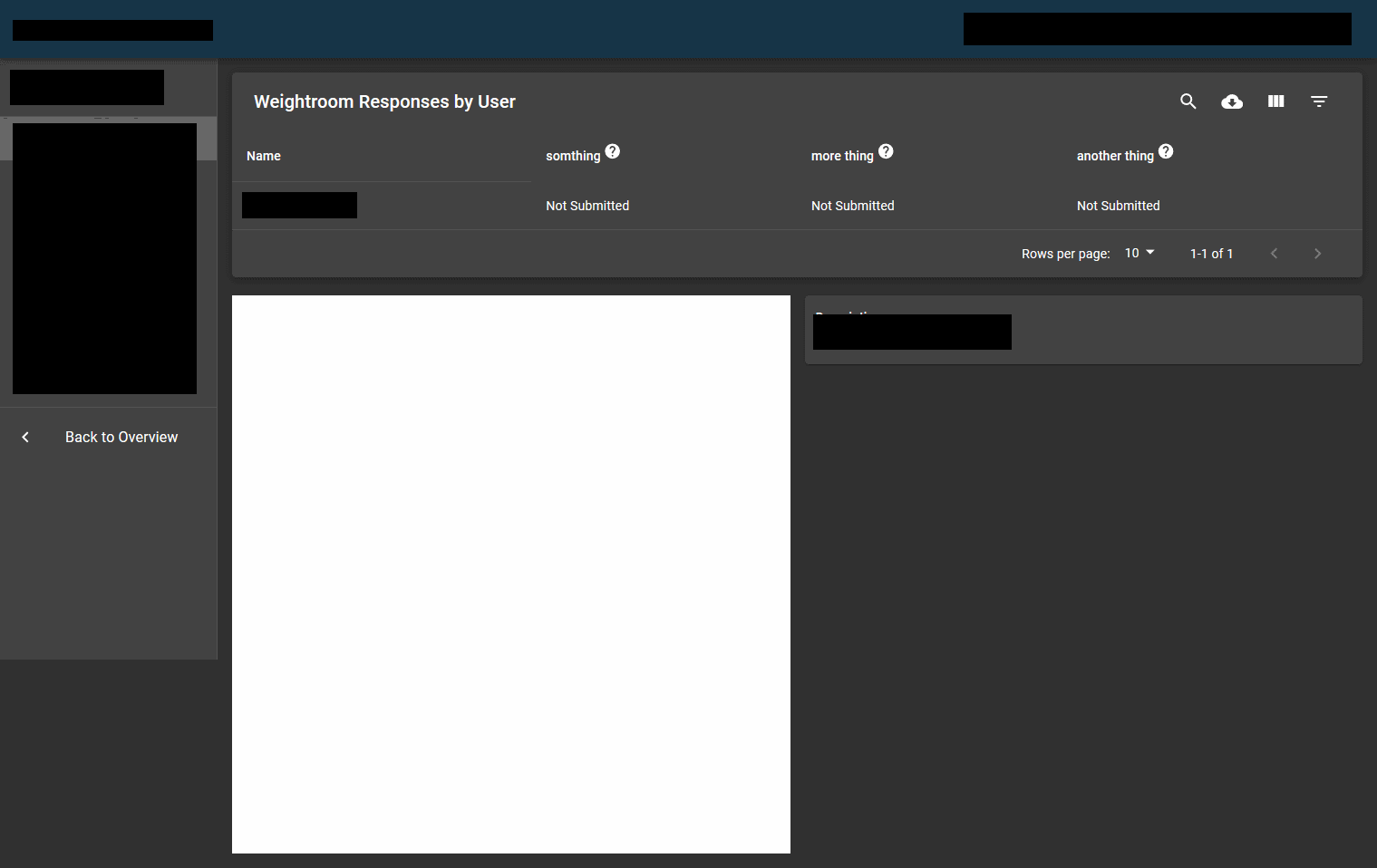Go to the next table page

coord(1317,254)
